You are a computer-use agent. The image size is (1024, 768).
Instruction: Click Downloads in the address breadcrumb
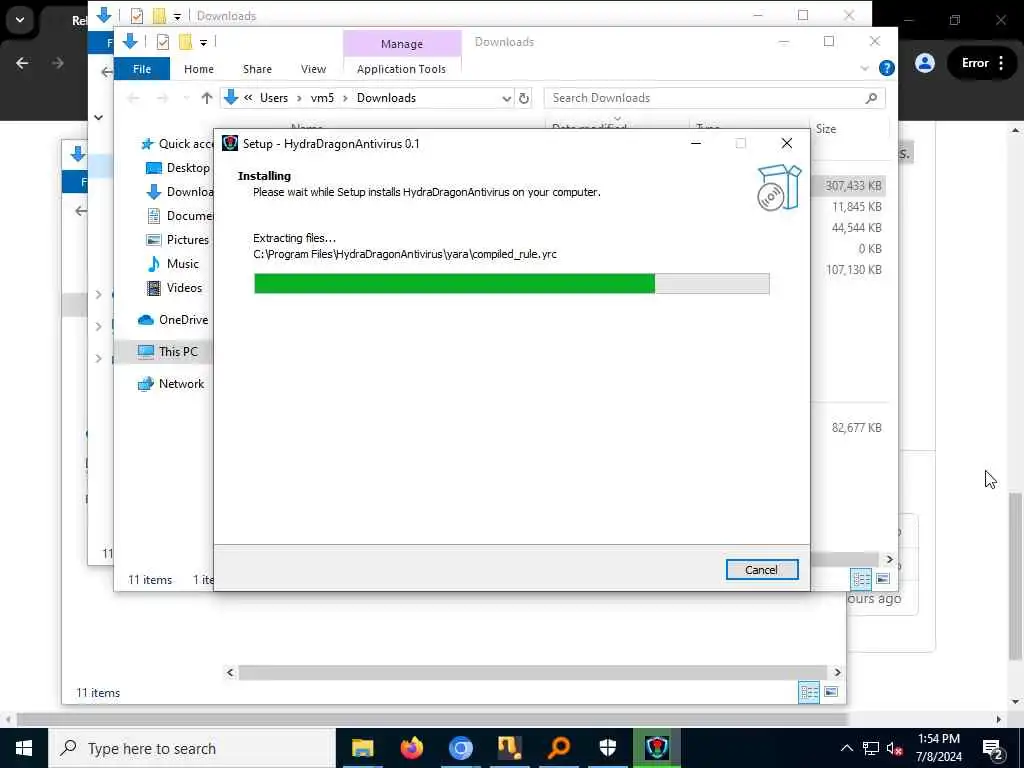coord(386,98)
